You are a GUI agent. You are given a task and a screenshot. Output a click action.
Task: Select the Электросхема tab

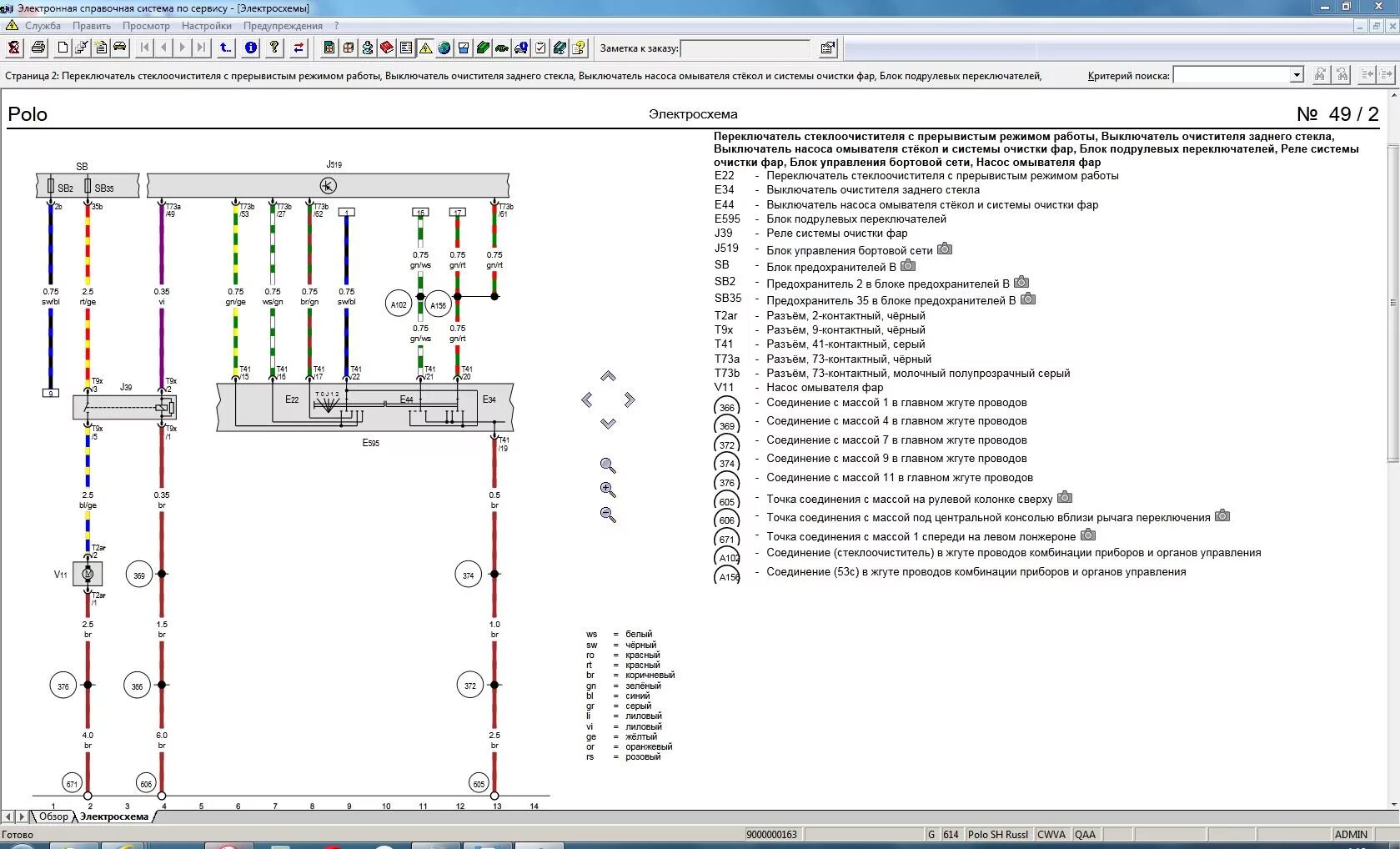113,816
